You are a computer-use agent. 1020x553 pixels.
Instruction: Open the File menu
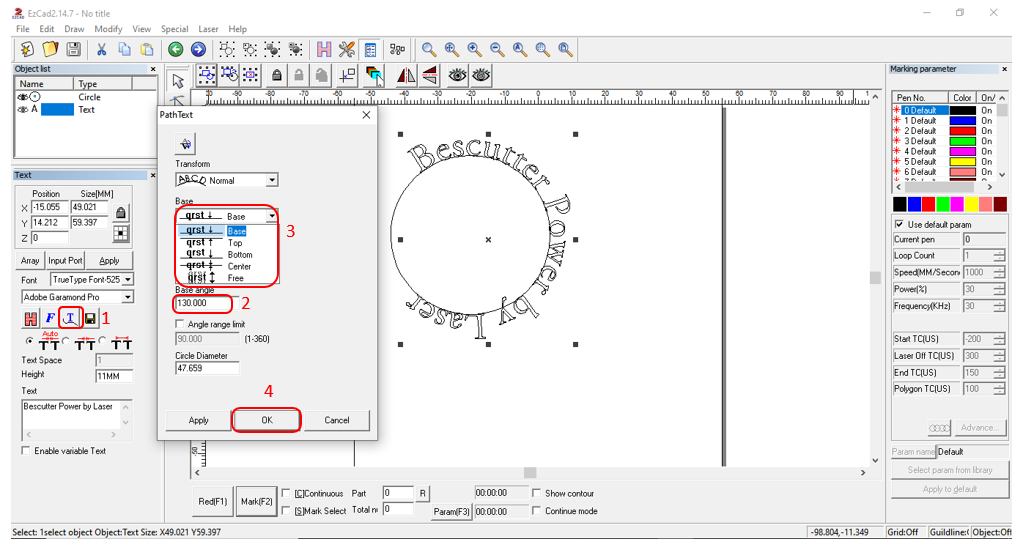click(x=23, y=29)
